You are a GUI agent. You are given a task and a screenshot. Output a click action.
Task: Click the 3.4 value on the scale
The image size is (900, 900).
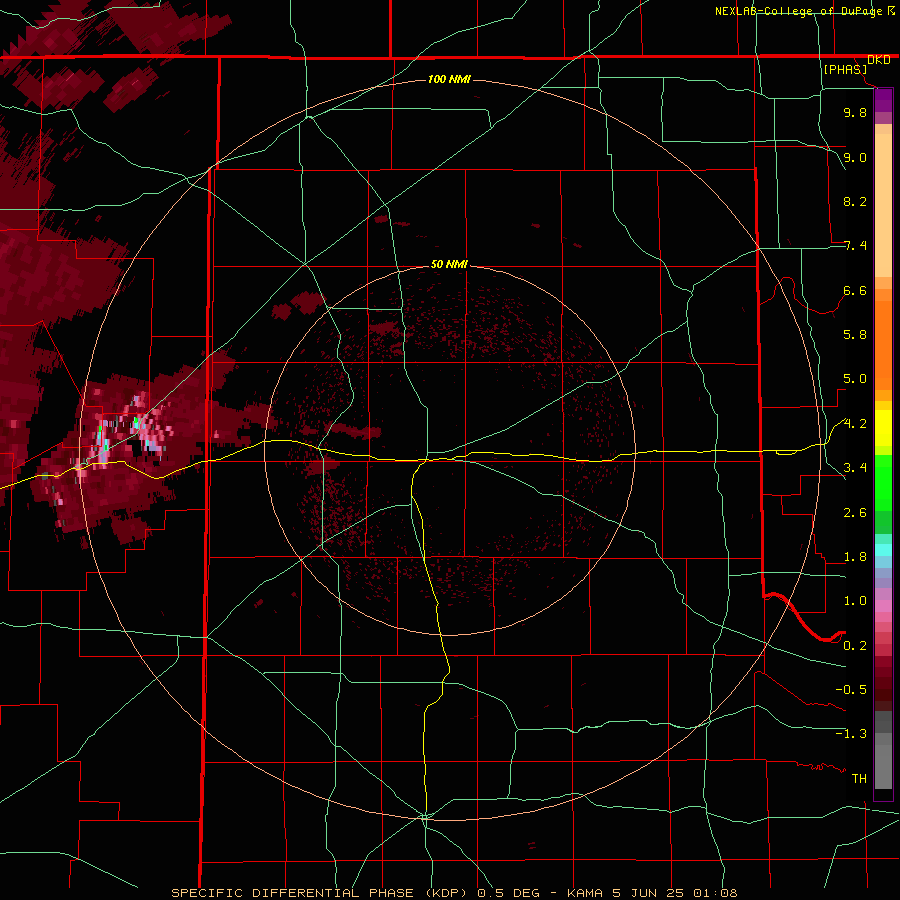tap(855, 468)
